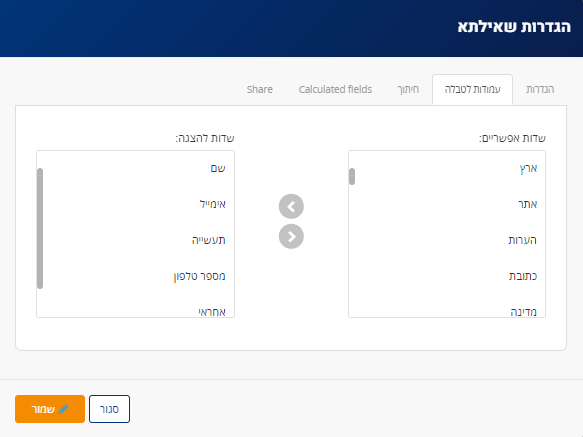583x437 pixels.
Task: Click the right arrow move-field button
Action: coord(291,237)
